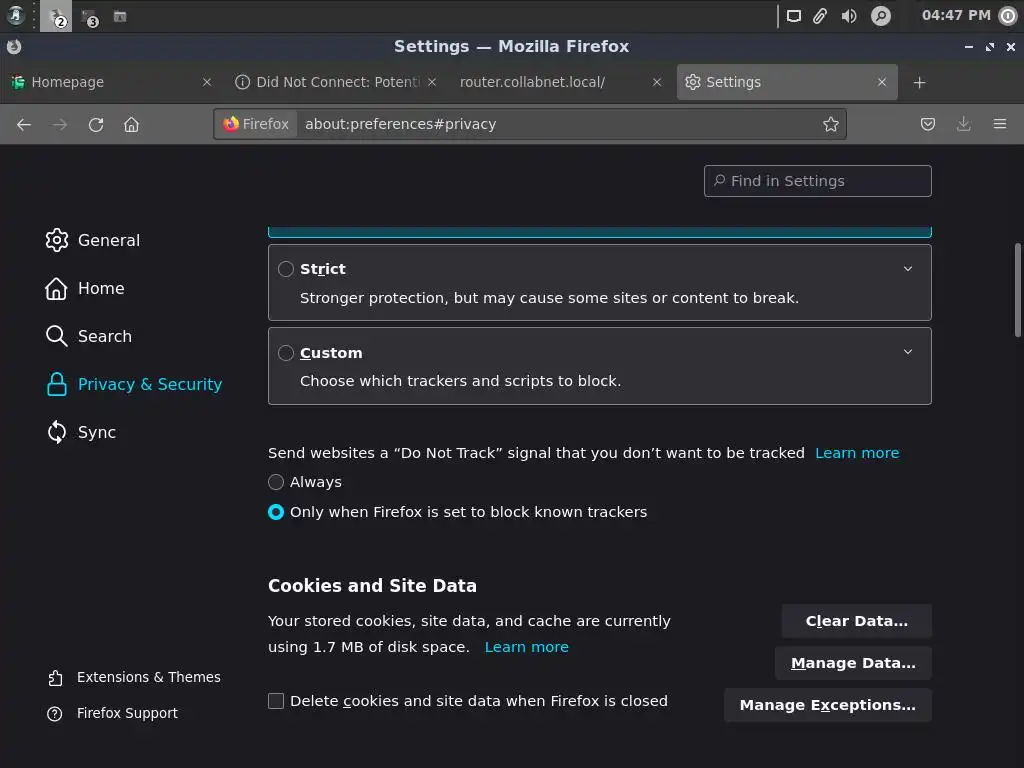The image size is (1024, 768).
Task: Click the Reload page icon
Action: (96, 124)
